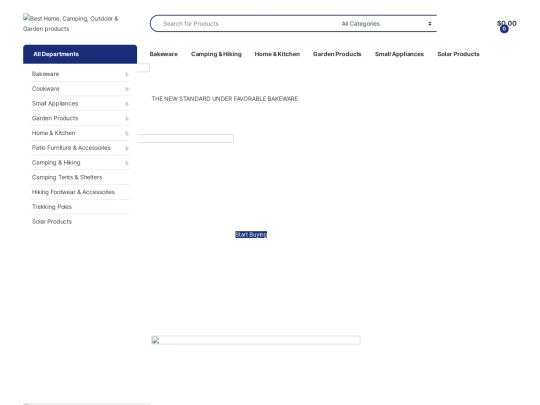Screen dimensions: 540x405
Task: Open Home & Kitchen in the top navigation
Action: (277, 54)
